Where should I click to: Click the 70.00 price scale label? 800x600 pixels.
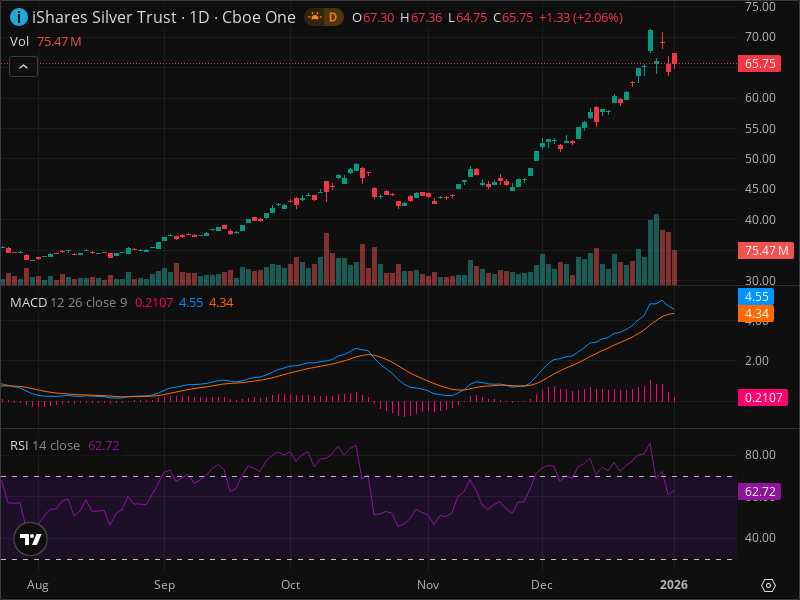760,37
